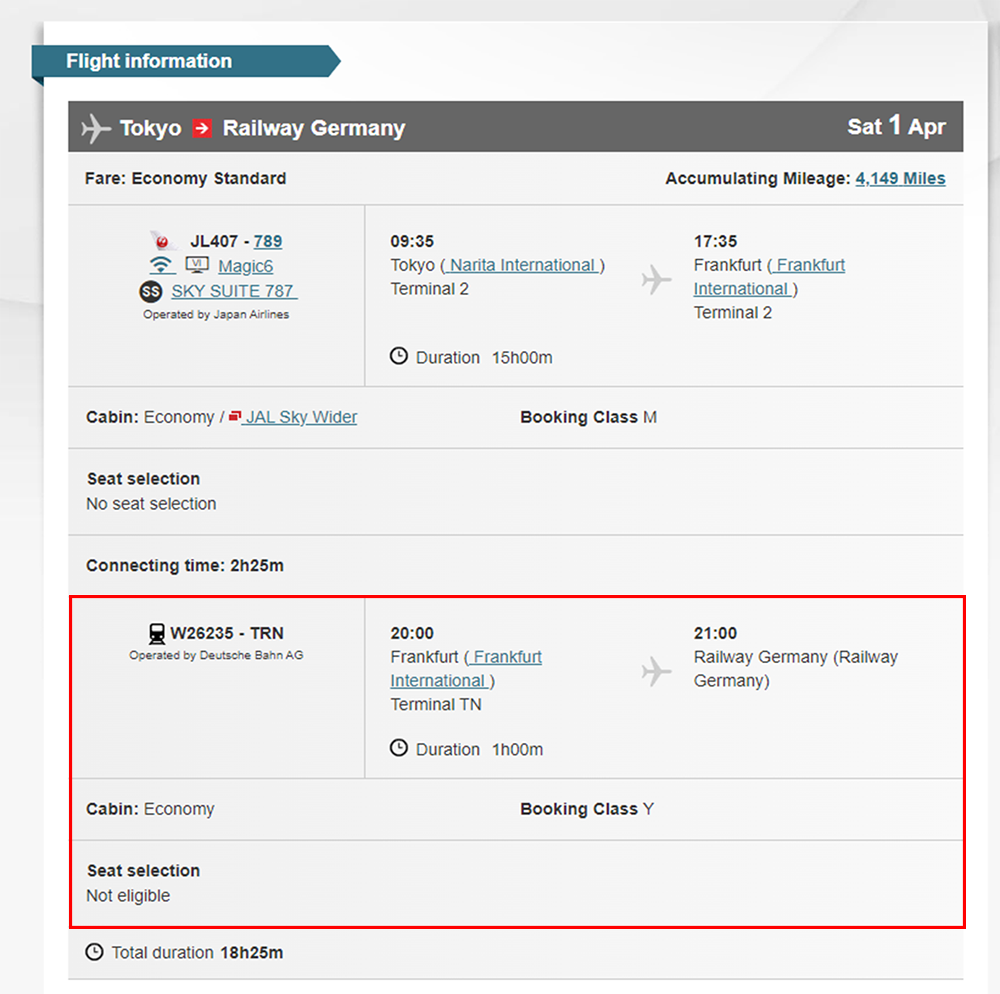This screenshot has height=994, width=1000.
Task: Click the airplane icon between 20:00 and 21:00
Action: [x=656, y=672]
